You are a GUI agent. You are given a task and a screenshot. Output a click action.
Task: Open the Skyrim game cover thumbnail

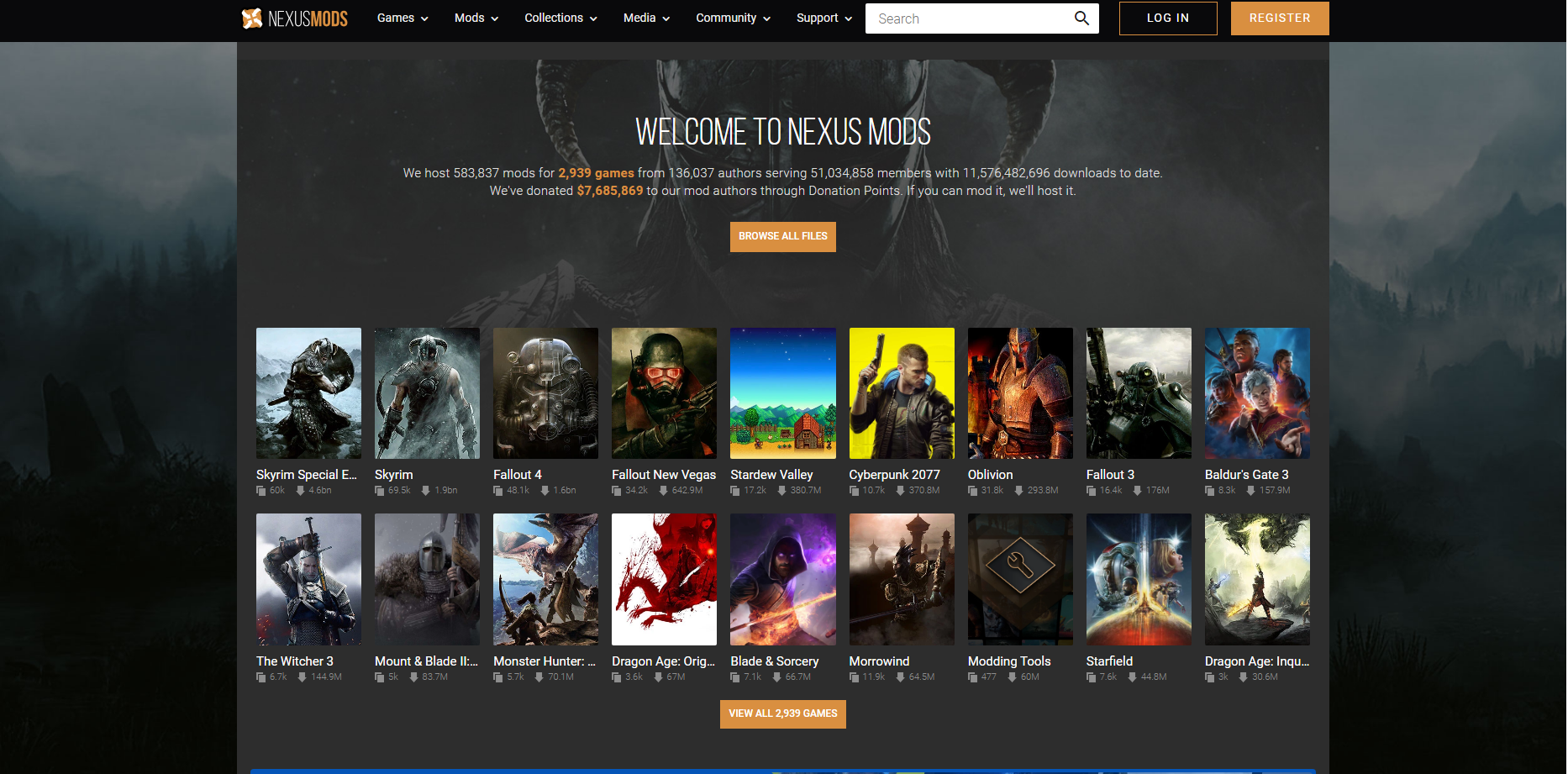coord(427,393)
